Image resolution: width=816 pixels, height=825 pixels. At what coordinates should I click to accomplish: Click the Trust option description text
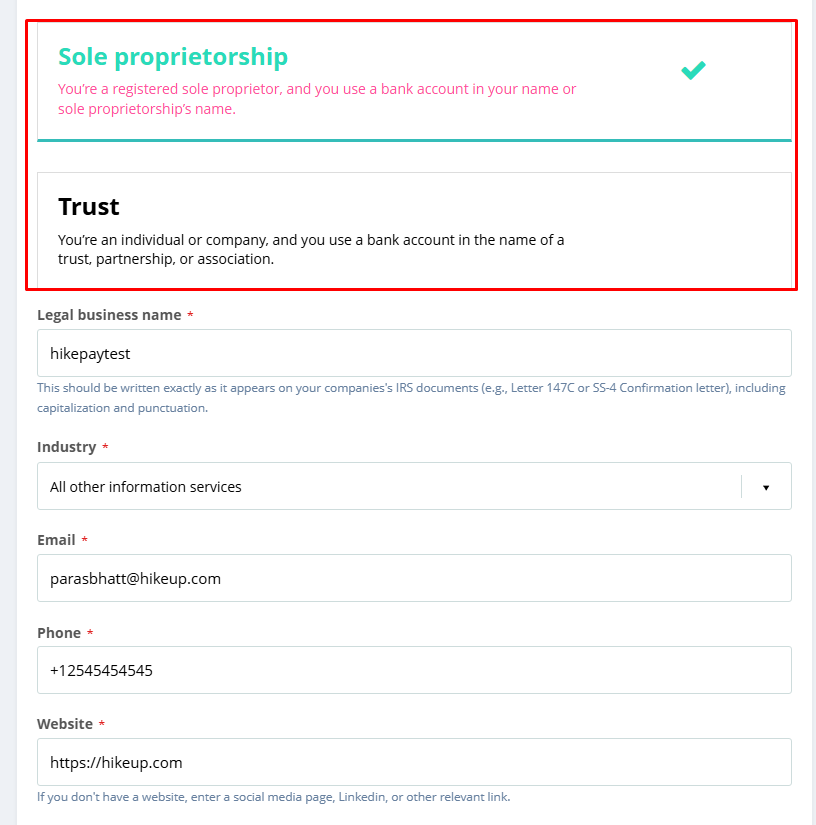click(x=311, y=249)
